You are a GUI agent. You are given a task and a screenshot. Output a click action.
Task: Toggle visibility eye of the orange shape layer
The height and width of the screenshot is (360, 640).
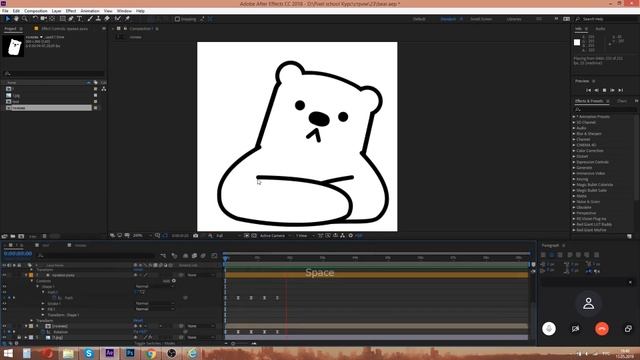(x=4, y=276)
